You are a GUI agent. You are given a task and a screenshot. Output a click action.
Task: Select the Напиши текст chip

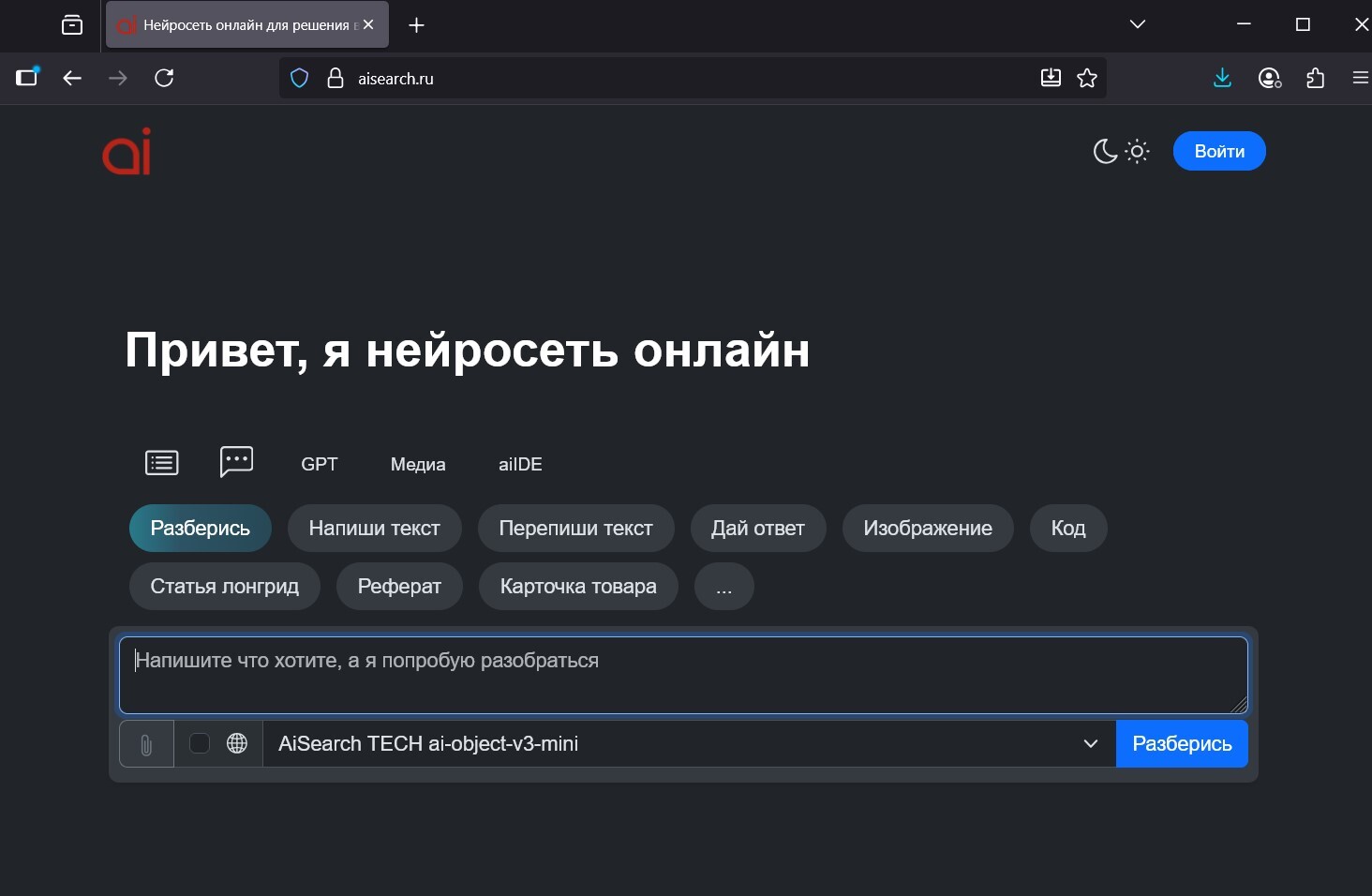pyautogui.click(x=375, y=529)
